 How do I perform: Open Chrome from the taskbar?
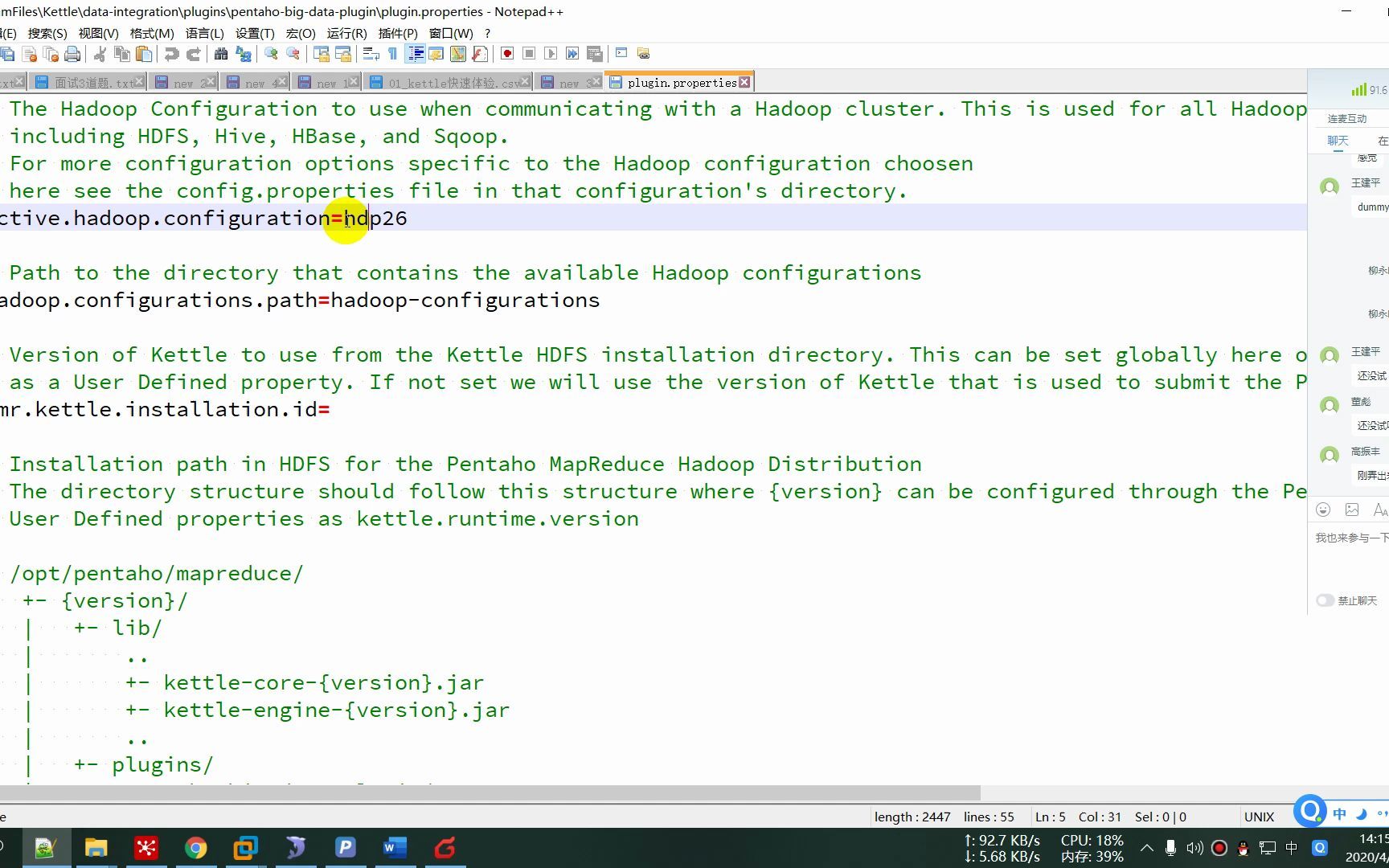point(195,848)
